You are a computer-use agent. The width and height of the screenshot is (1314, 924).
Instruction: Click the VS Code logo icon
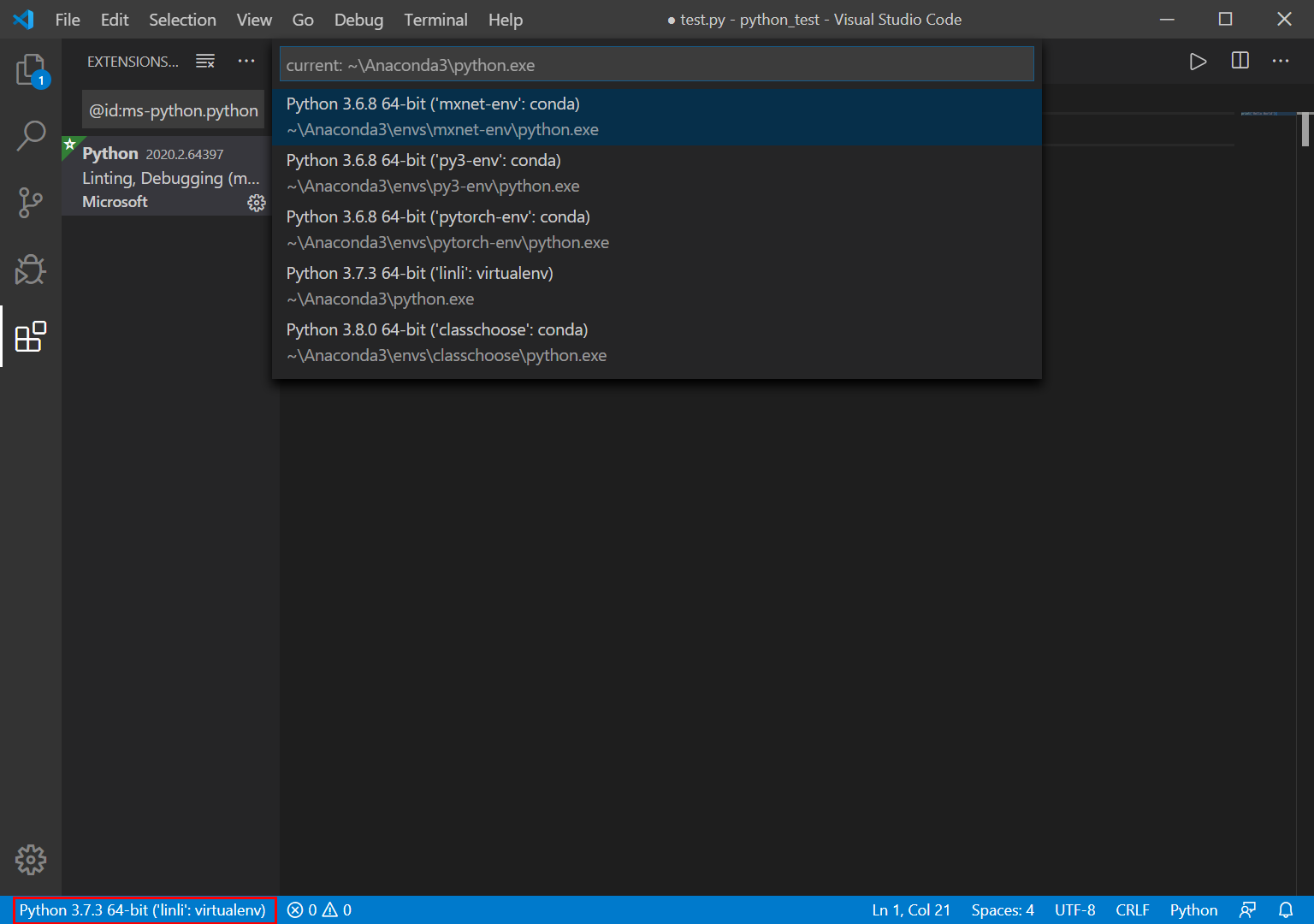click(x=23, y=19)
